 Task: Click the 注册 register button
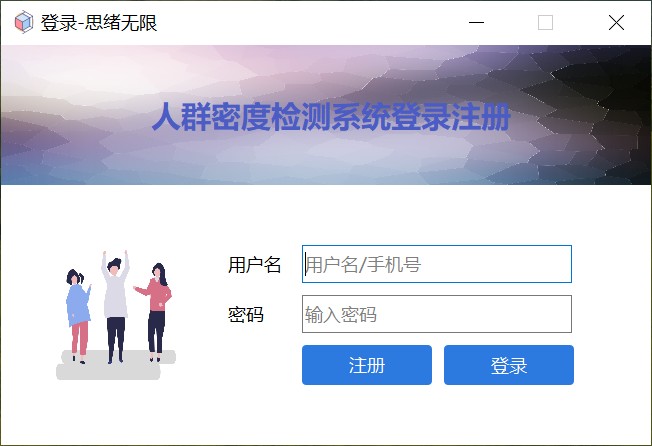tap(367, 365)
